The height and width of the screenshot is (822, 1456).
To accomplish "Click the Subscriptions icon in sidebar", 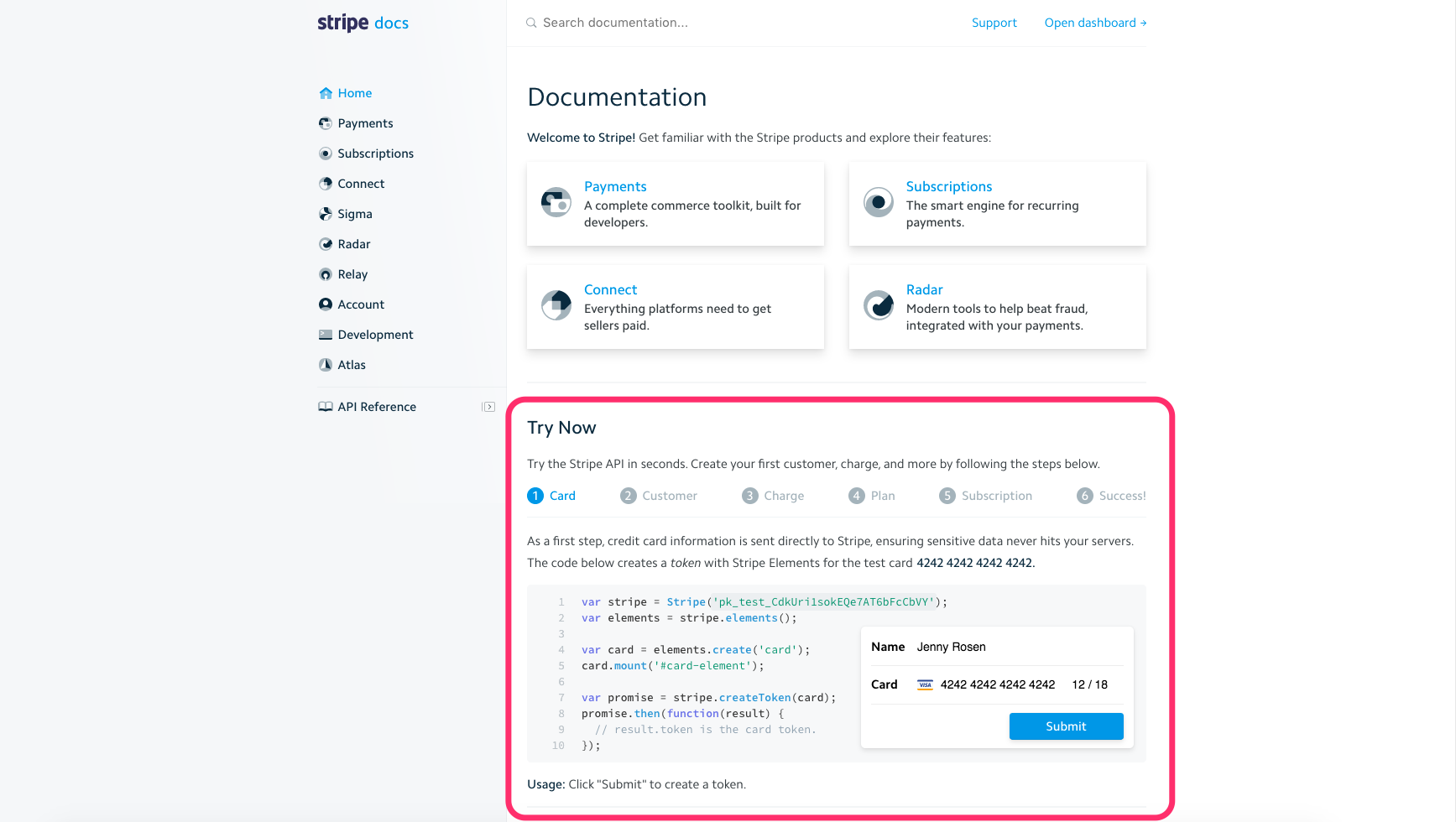I will [326, 153].
